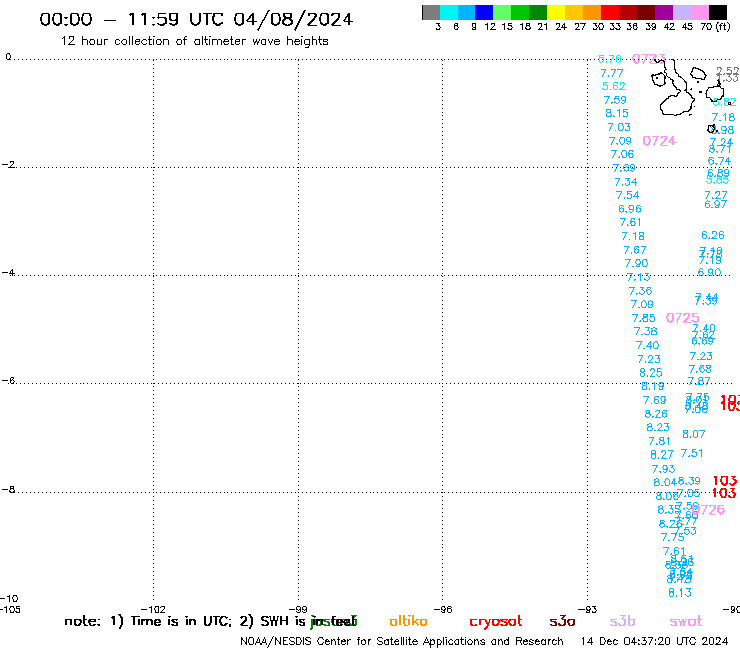Click the 's3a' satellite legend label
This screenshot has height=650, width=740.
(x=562, y=621)
